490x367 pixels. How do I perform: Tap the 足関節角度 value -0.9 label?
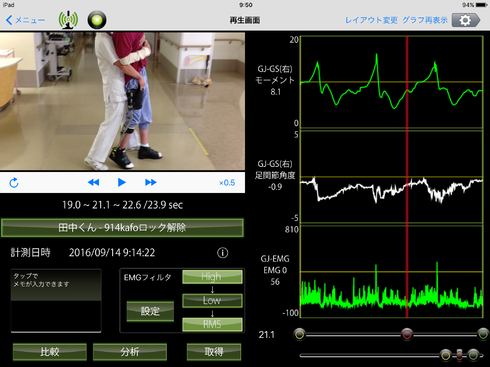pyautogui.click(x=275, y=187)
